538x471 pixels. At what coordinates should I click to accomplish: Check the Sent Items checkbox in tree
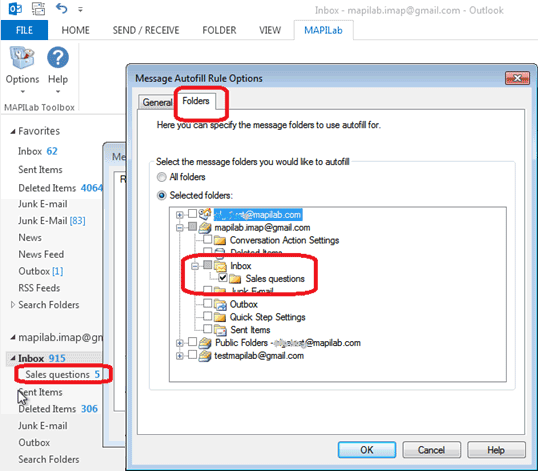(x=208, y=329)
